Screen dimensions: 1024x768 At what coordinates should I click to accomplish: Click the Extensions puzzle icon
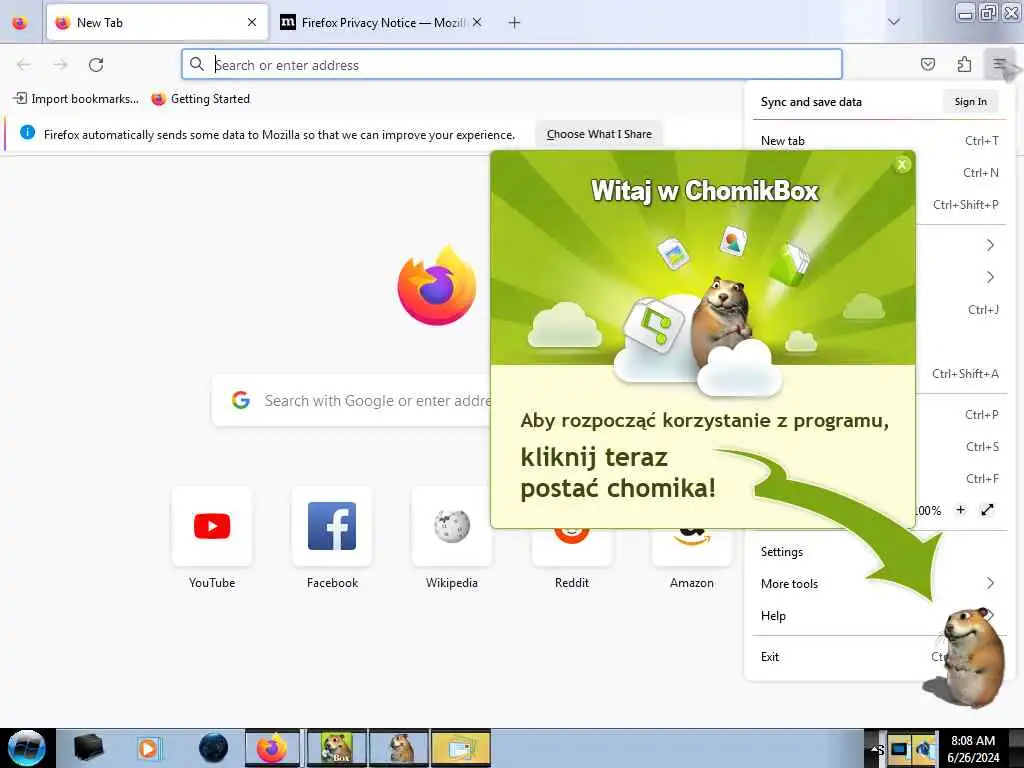(964, 64)
